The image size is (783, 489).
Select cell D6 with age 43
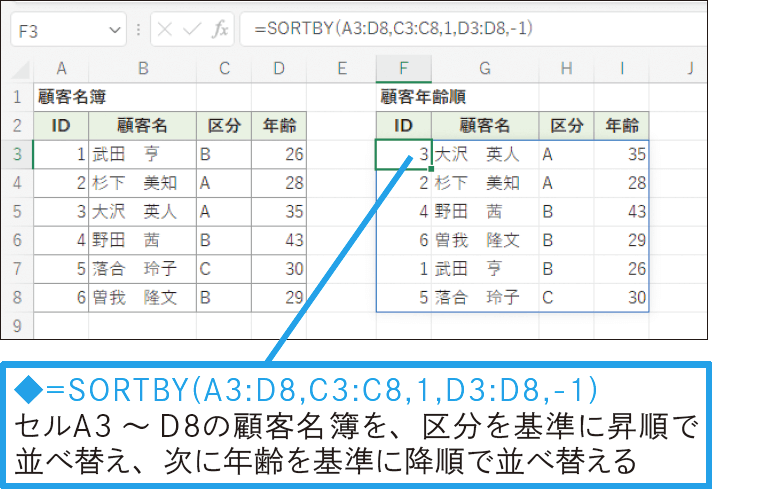pyautogui.click(x=279, y=240)
